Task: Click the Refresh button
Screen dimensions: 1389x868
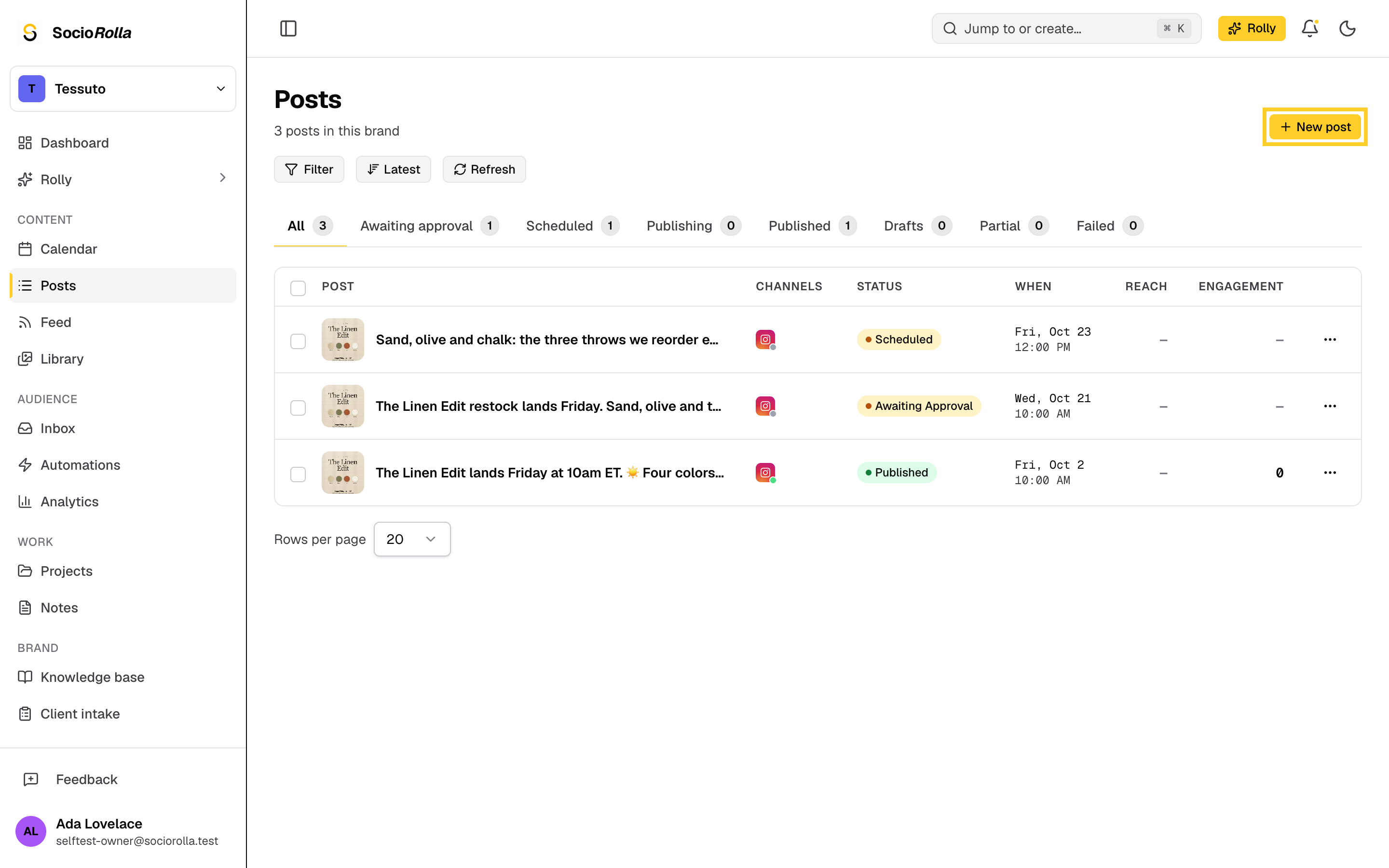Action: 484,169
